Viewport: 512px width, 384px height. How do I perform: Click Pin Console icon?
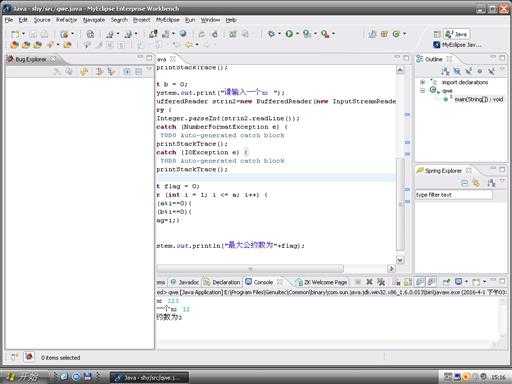447,282
